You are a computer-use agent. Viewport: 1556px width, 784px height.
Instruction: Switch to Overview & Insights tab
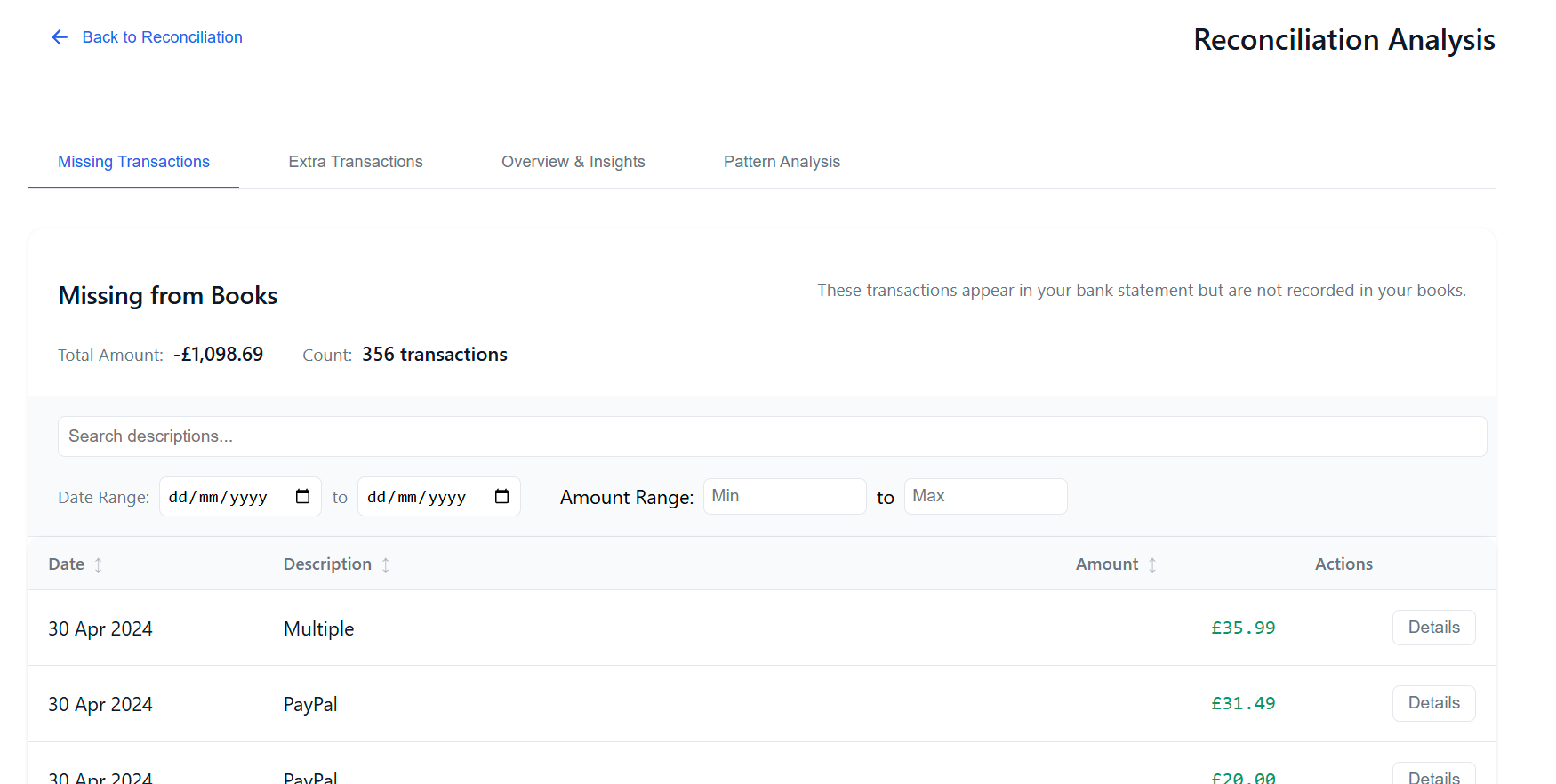click(x=573, y=162)
